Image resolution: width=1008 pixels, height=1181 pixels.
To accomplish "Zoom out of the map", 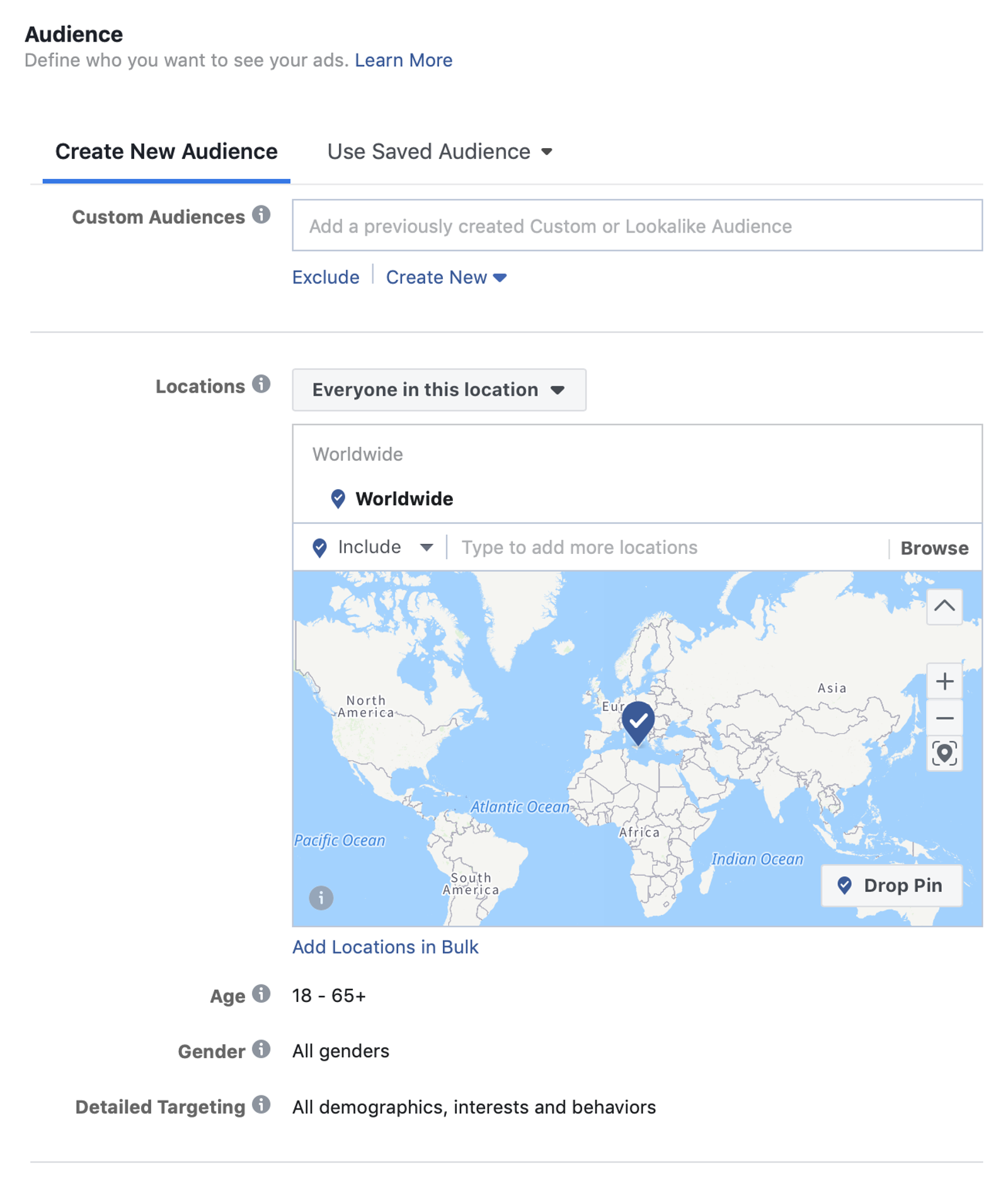I will pyautogui.click(x=944, y=718).
